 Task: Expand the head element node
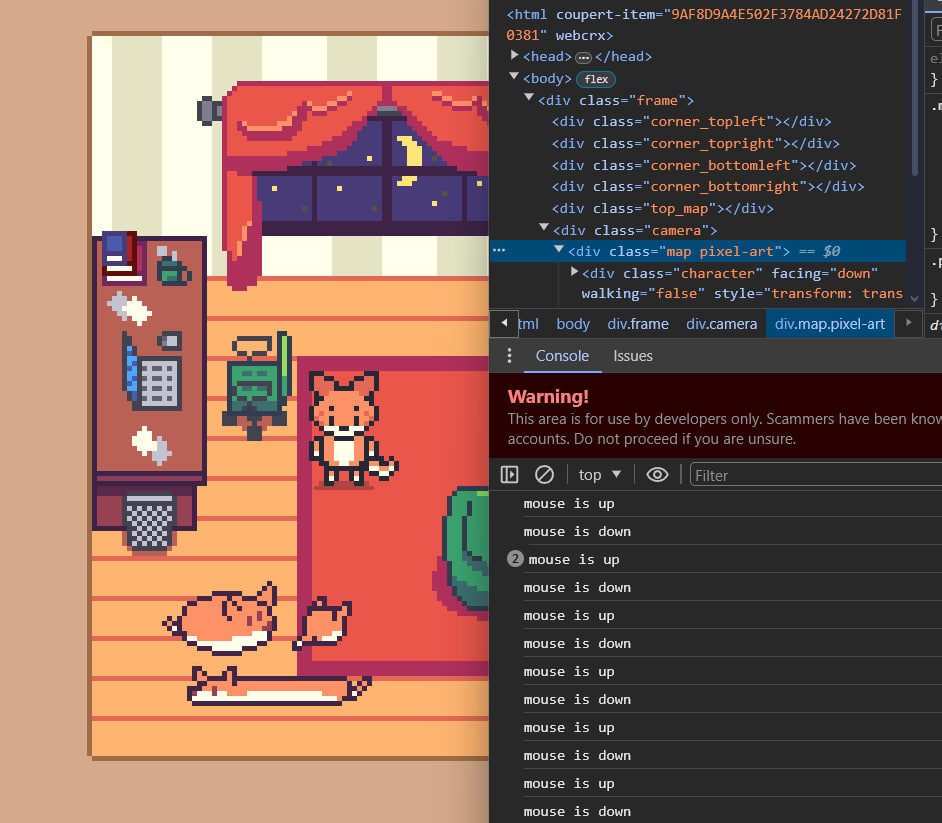pos(515,57)
